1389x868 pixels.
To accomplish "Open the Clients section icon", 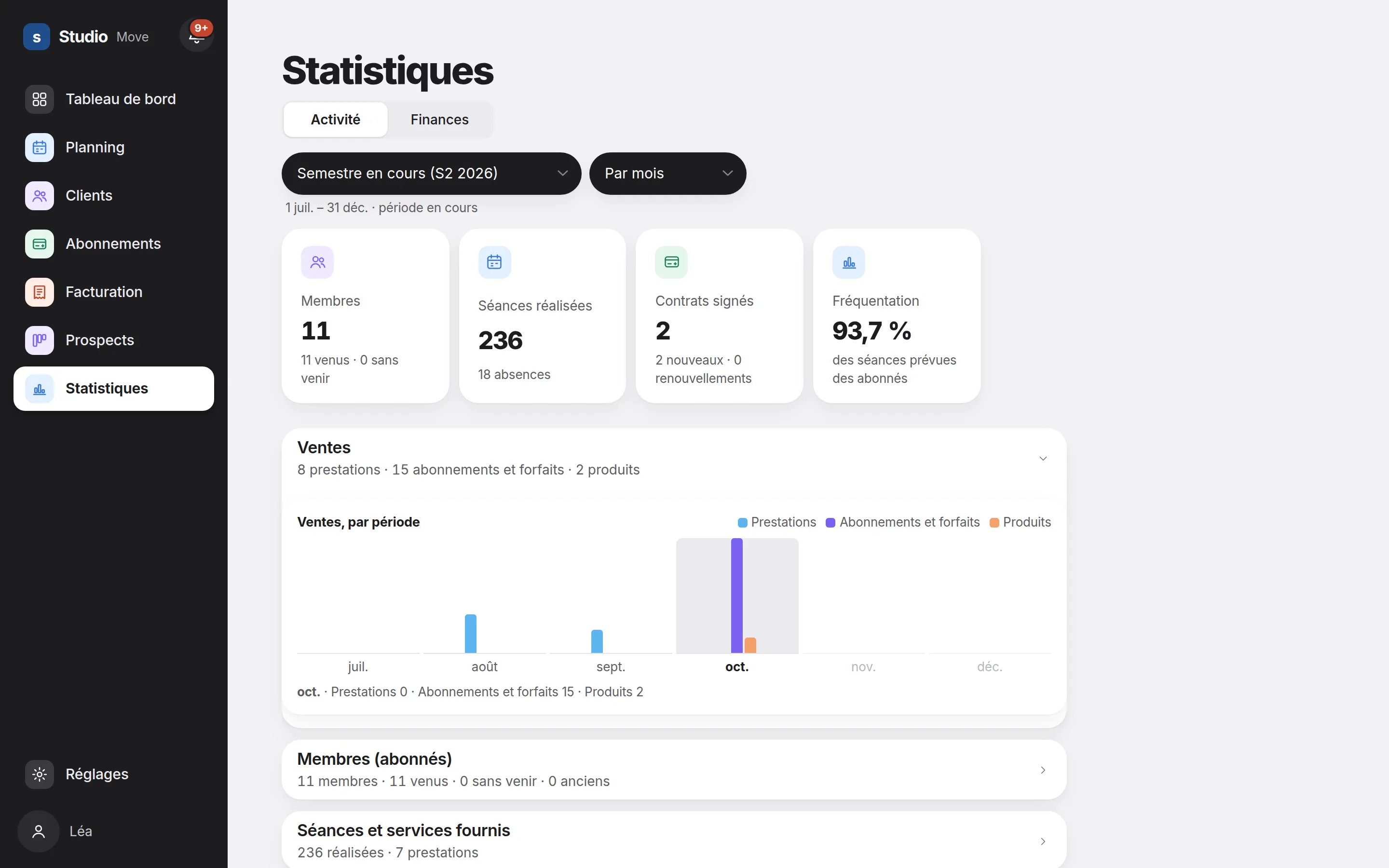I will coord(40,196).
